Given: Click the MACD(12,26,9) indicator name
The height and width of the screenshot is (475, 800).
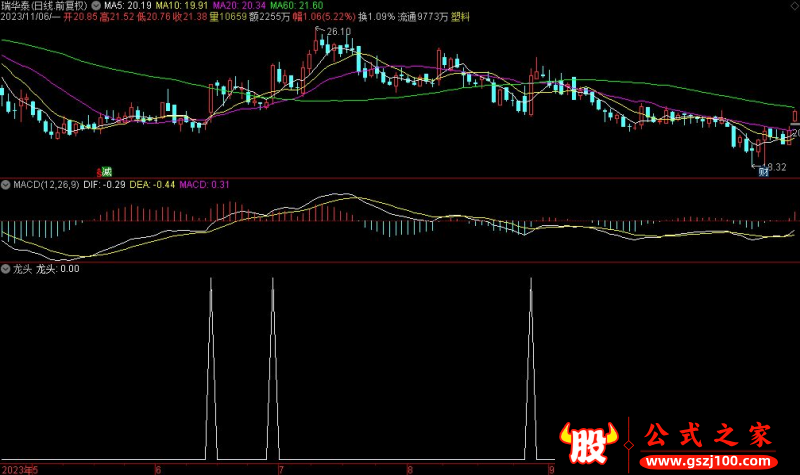Looking at the screenshot, I should click(x=45, y=185).
